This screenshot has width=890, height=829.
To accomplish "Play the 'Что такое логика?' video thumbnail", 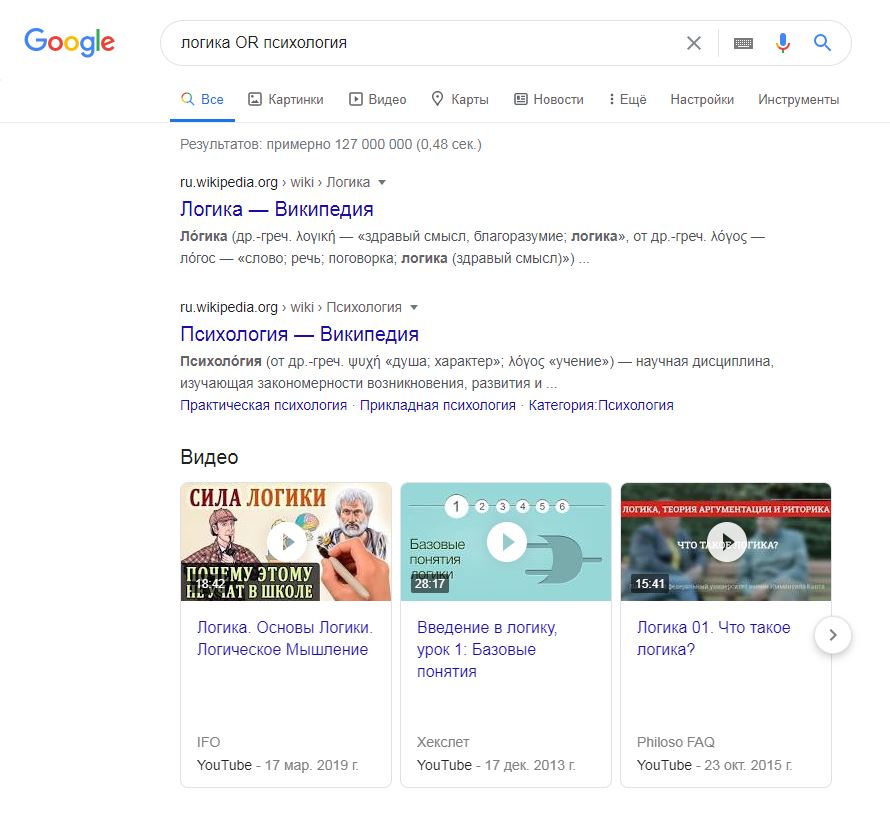I will tap(726, 541).
